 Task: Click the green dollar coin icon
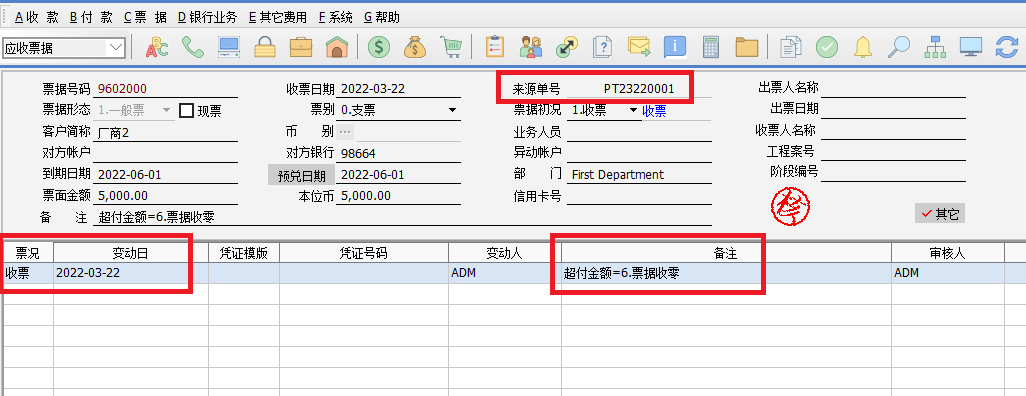(x=379, y=47)
